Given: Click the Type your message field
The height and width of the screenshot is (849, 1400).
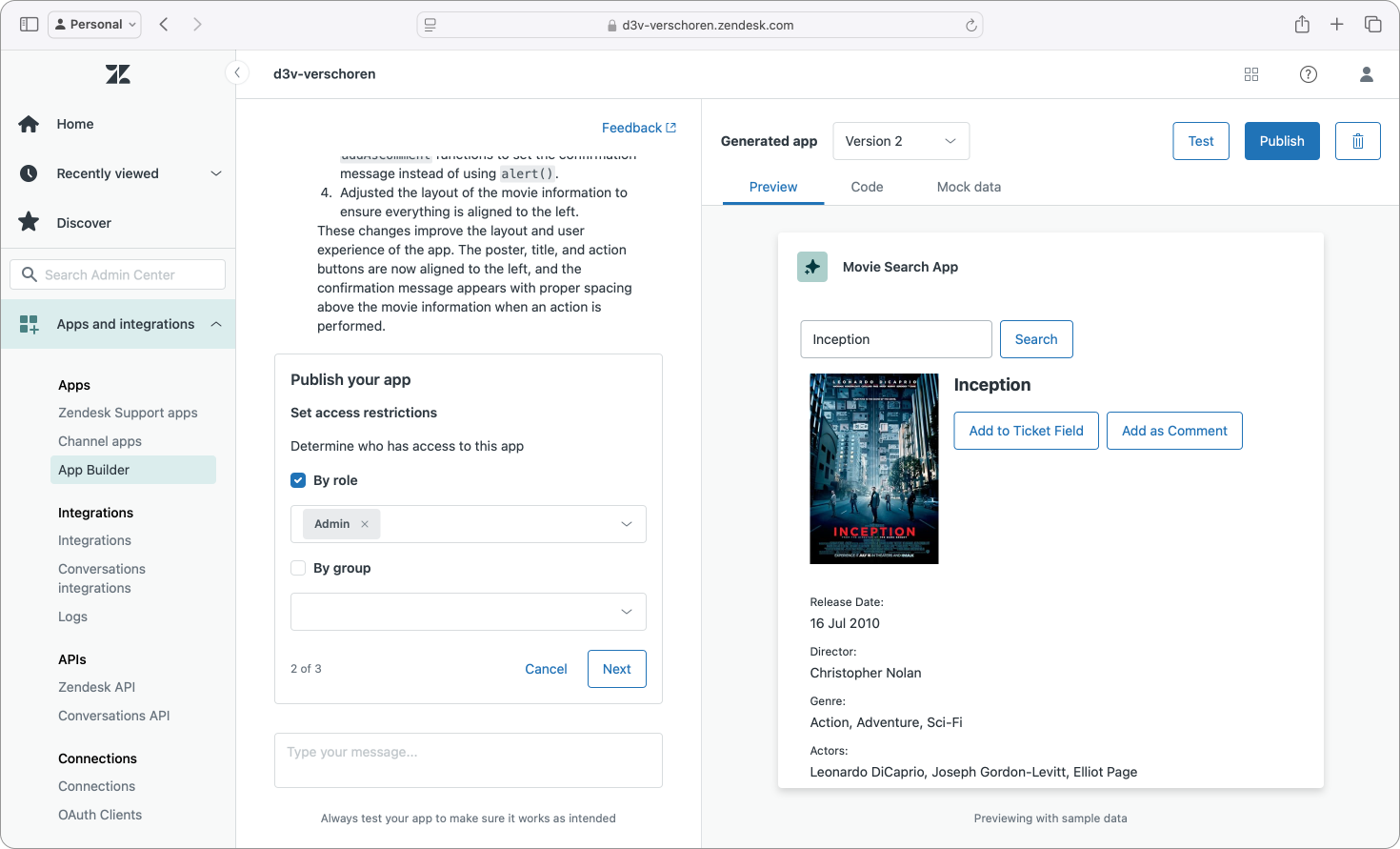Looking at the screenshot, I should coord(469,760).
